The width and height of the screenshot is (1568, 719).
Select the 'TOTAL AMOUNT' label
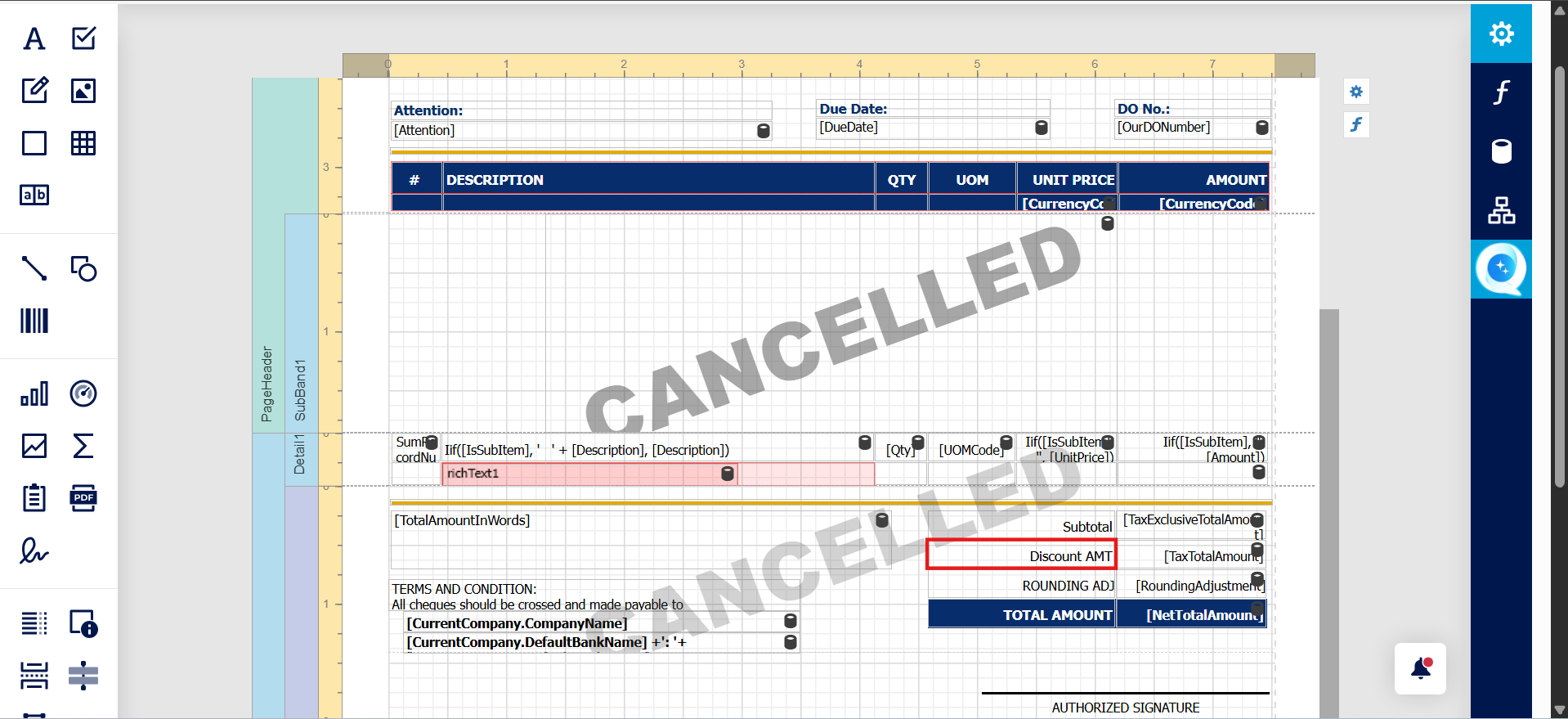(1022, 615)
